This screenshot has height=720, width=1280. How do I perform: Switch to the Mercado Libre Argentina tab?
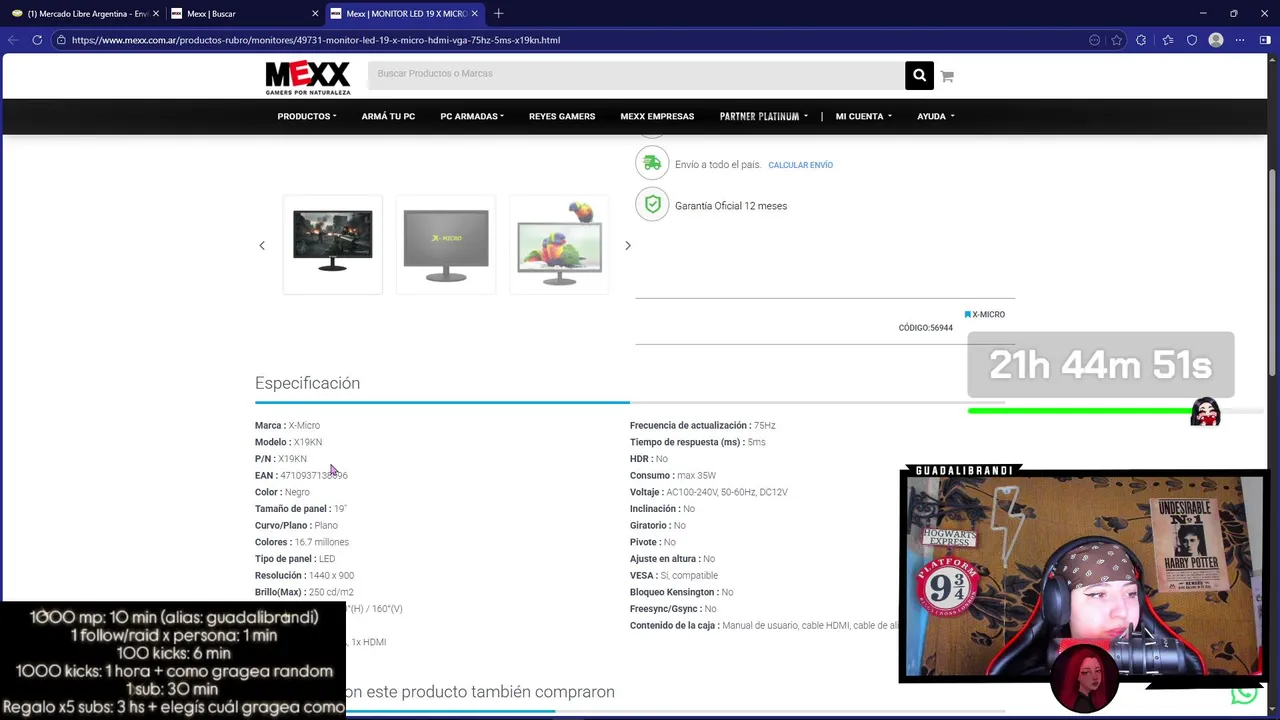tap(84, 13)
